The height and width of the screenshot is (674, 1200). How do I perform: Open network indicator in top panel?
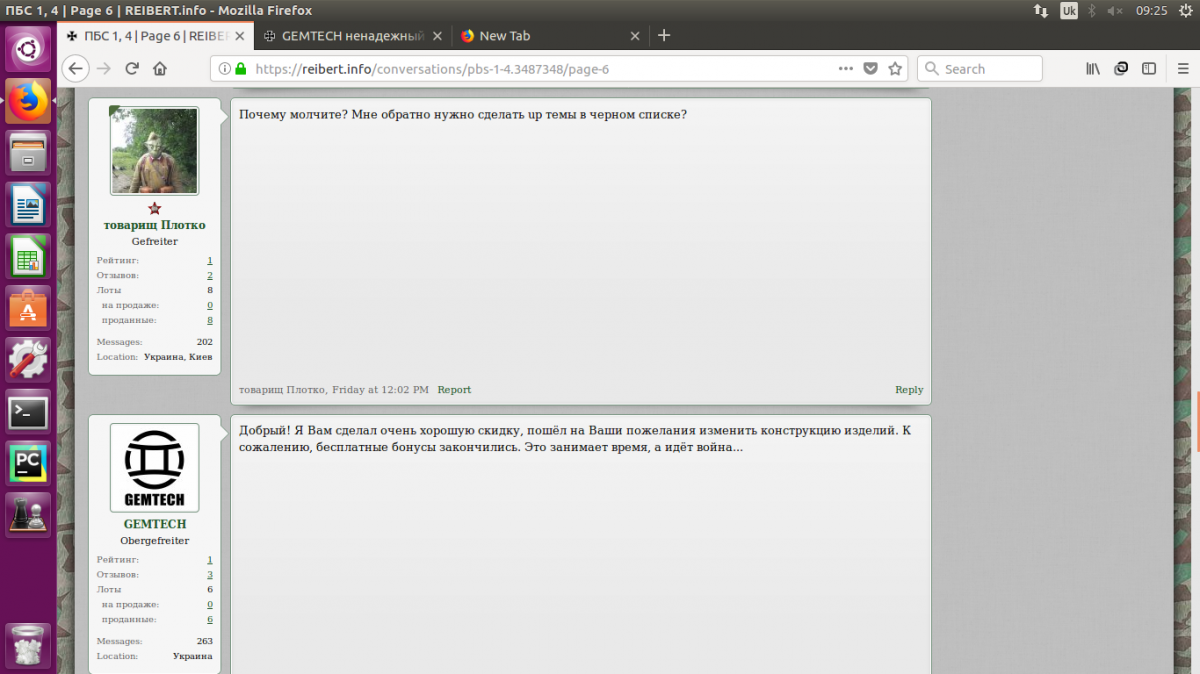pos(1041,10)
